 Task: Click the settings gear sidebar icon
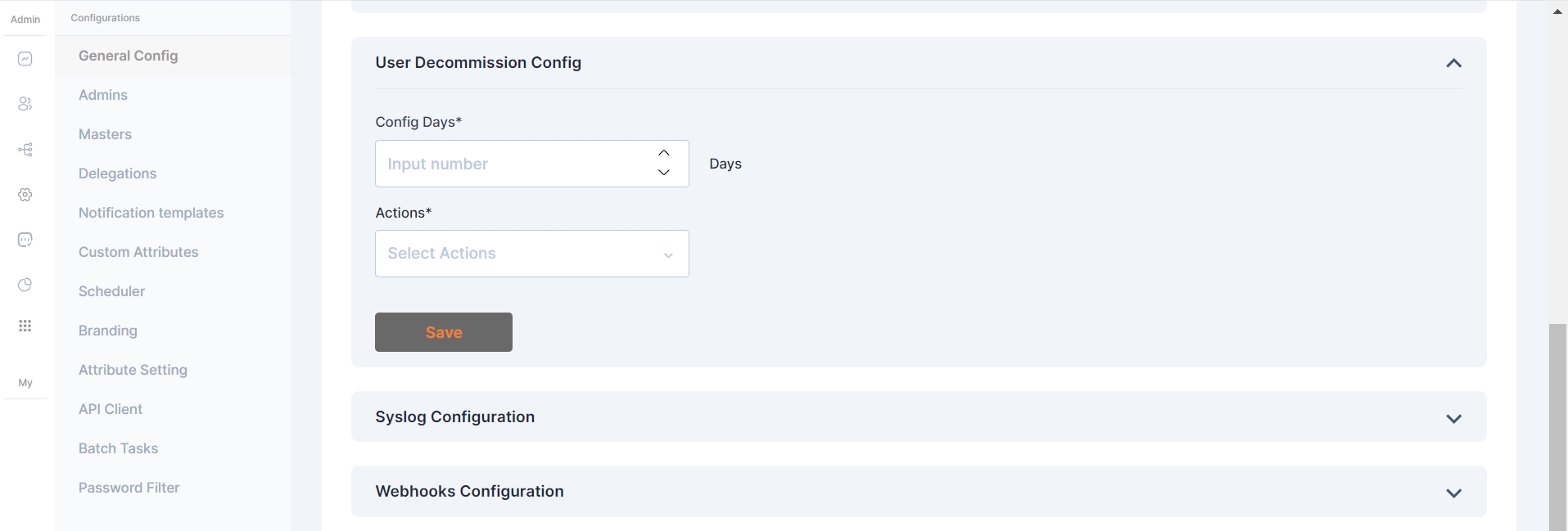click(25, 195)
